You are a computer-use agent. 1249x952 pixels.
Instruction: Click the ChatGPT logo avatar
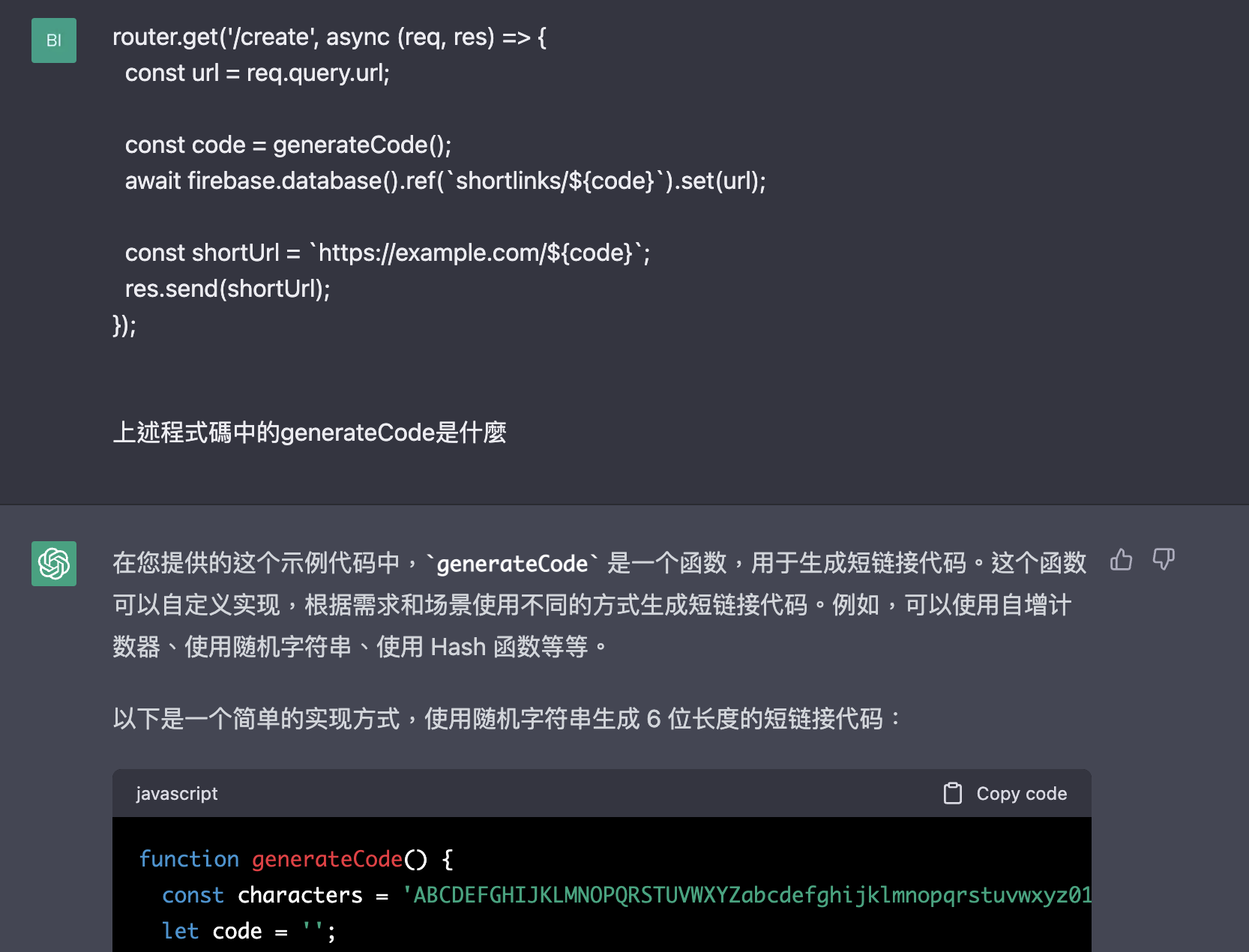(54, 564)
